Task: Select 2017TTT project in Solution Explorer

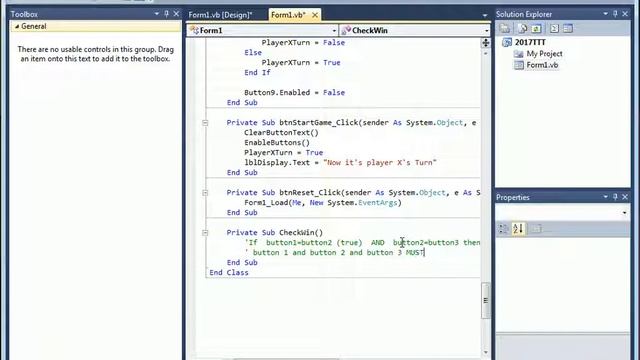Action: pos(530,42)
